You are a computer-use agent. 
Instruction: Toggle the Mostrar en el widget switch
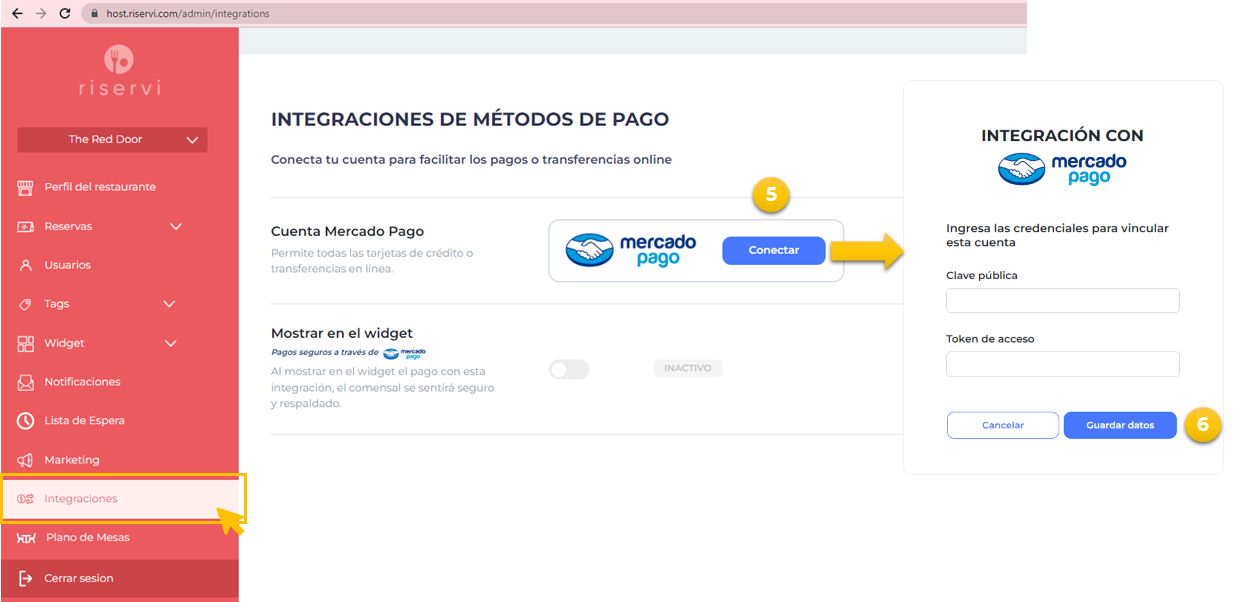coord(569,370)
